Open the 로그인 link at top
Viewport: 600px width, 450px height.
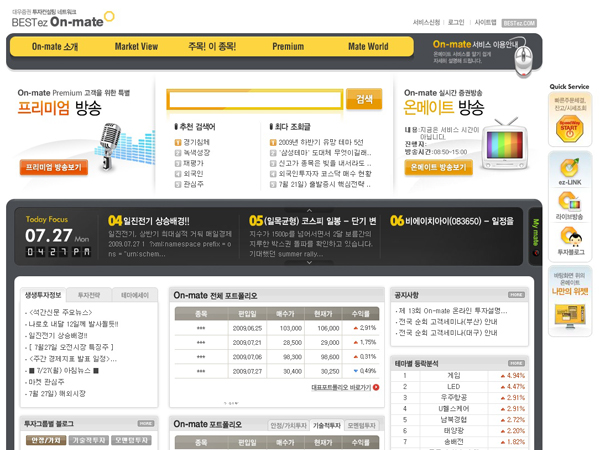pos(456,22)
